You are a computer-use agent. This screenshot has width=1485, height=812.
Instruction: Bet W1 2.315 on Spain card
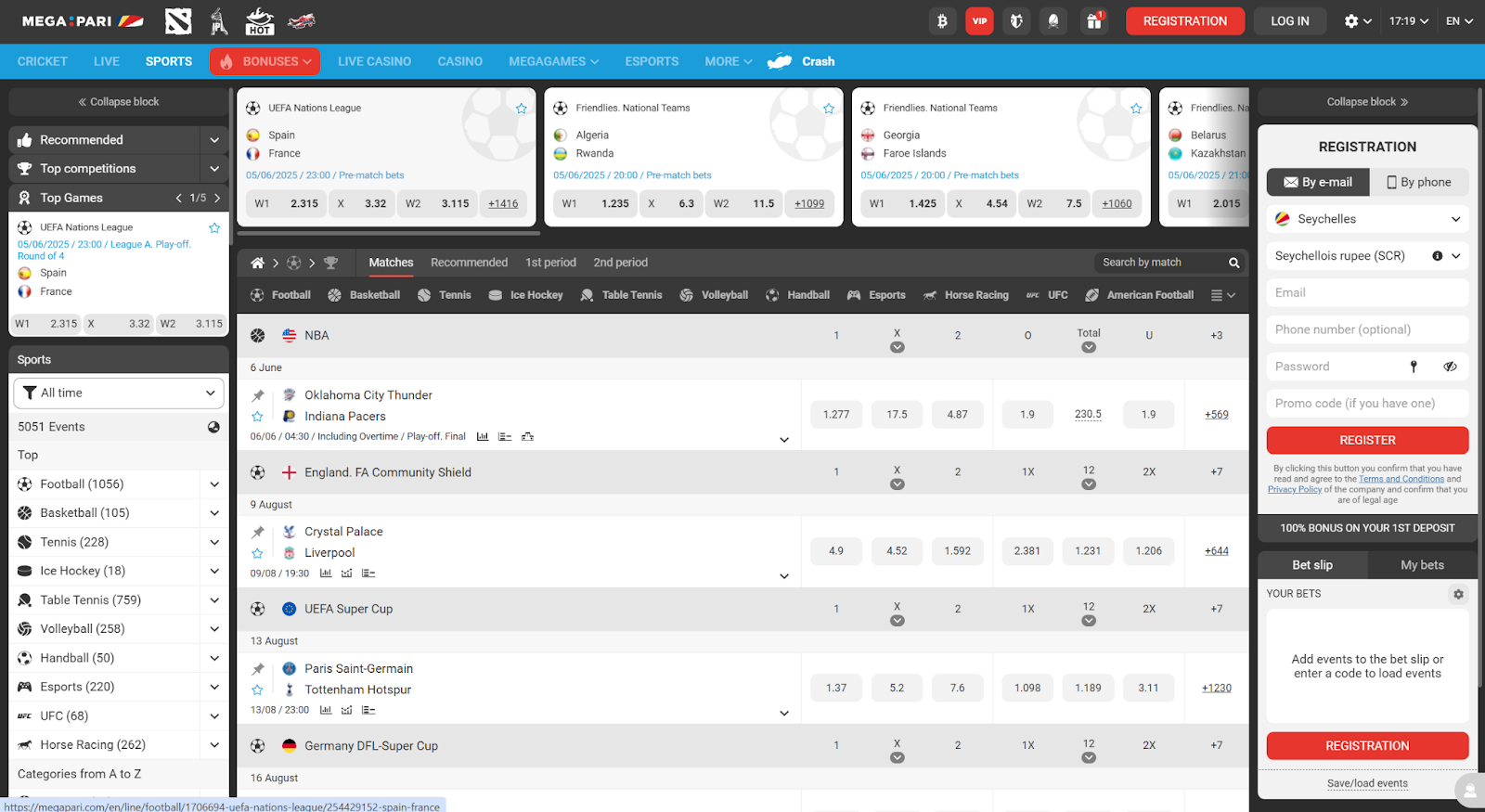pyautogui.click(x=286, y=204)
